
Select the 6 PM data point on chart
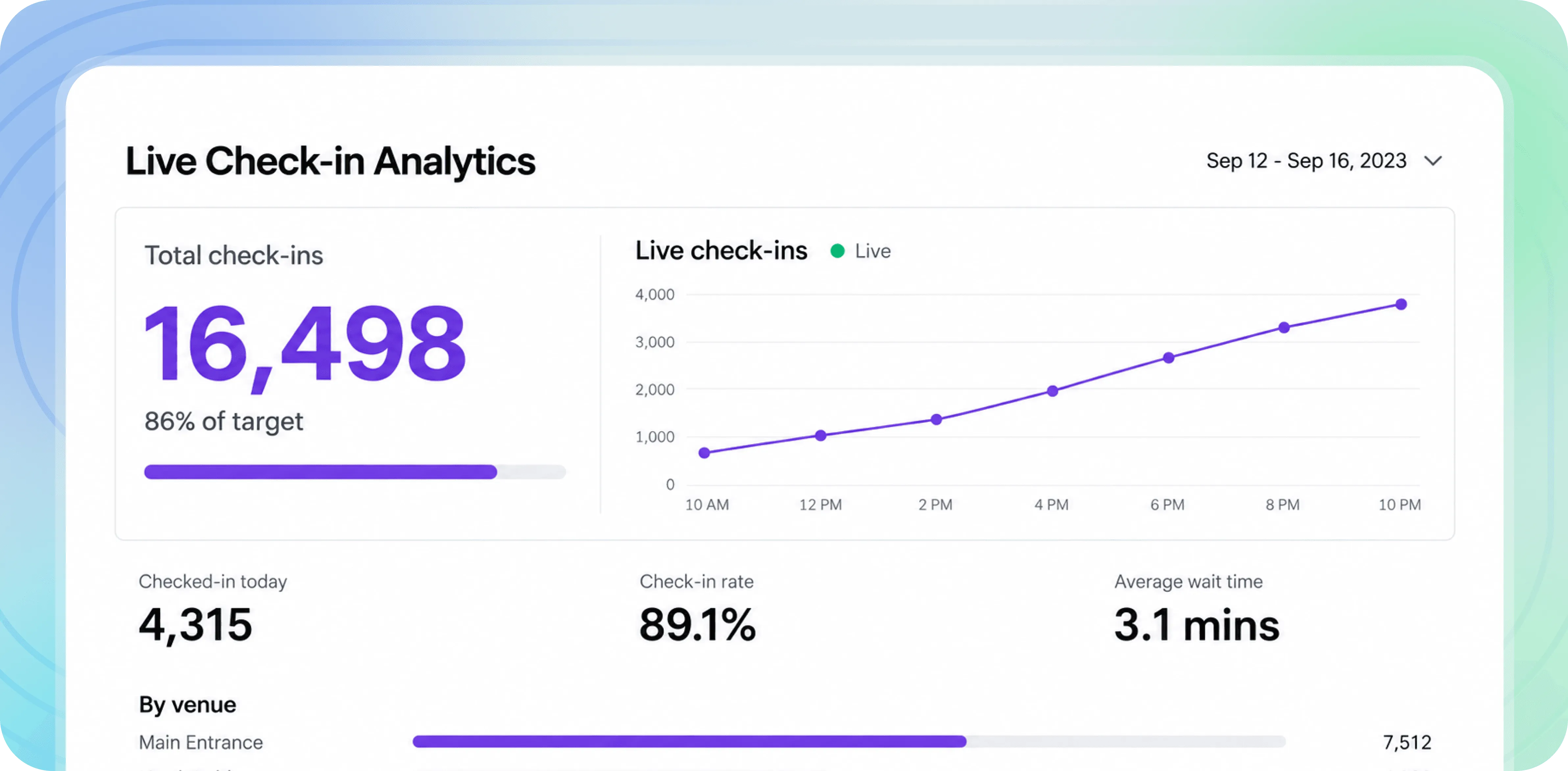pyautogui.click(x=1168, y=358)
